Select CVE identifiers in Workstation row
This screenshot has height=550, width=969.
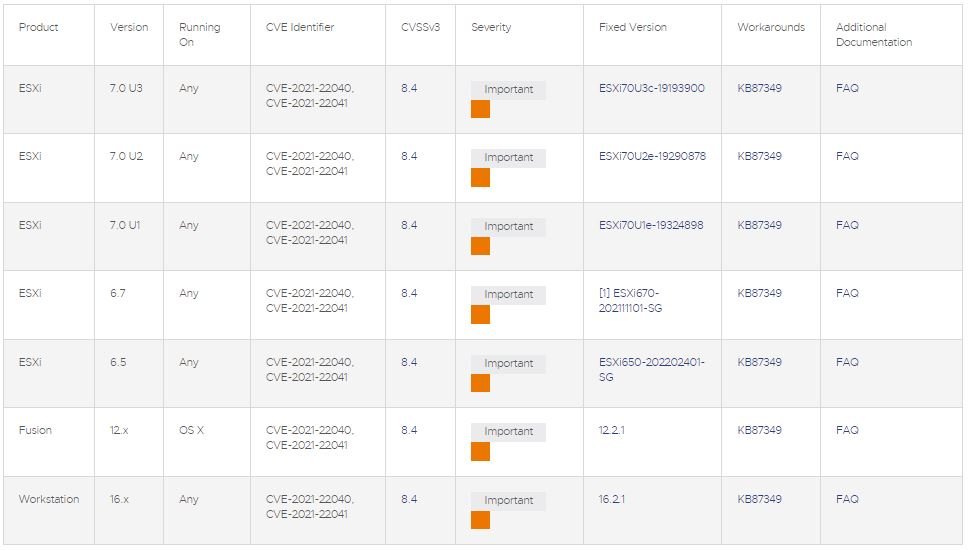pos(310,506)
